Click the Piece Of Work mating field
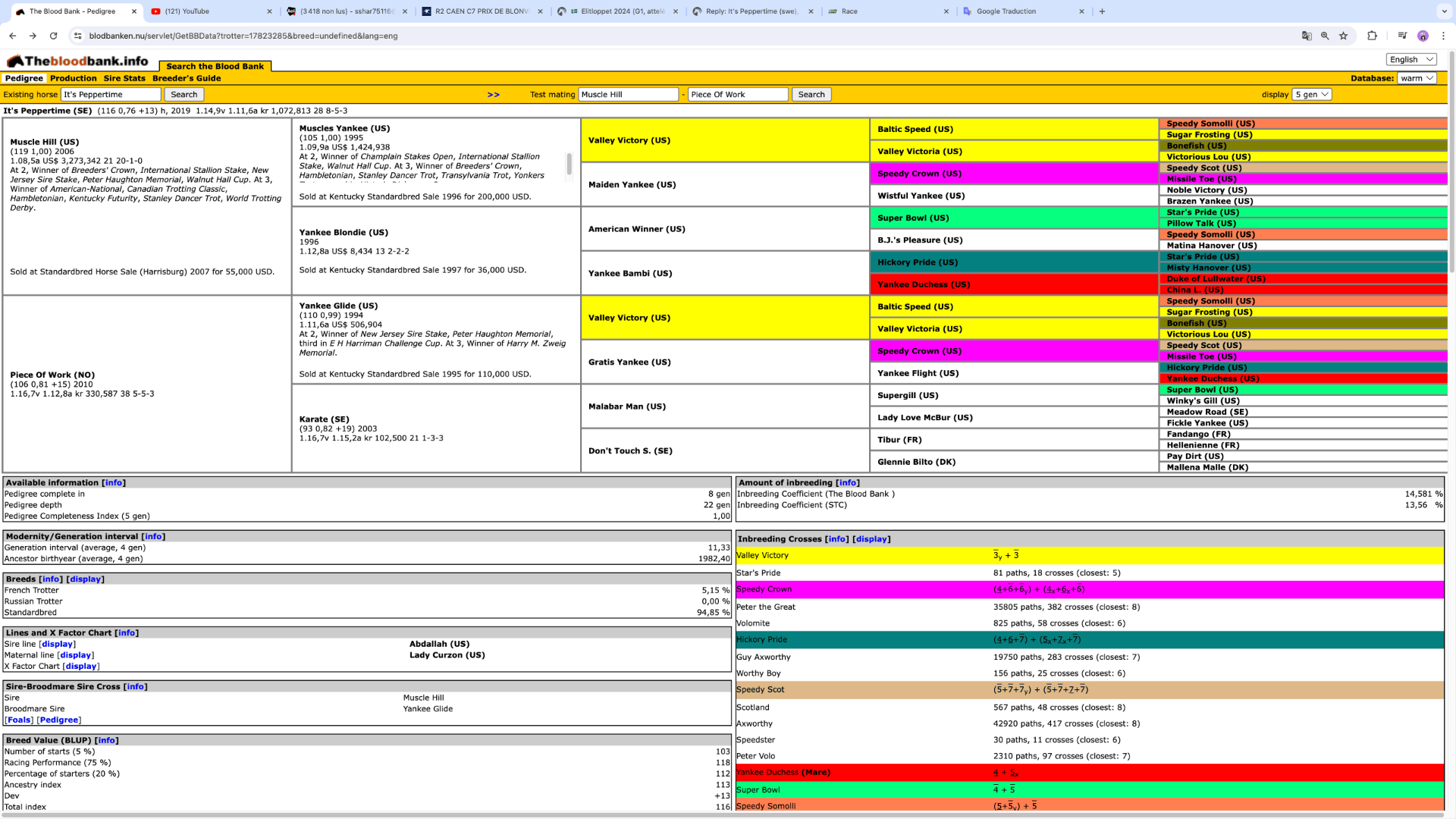 738,95
